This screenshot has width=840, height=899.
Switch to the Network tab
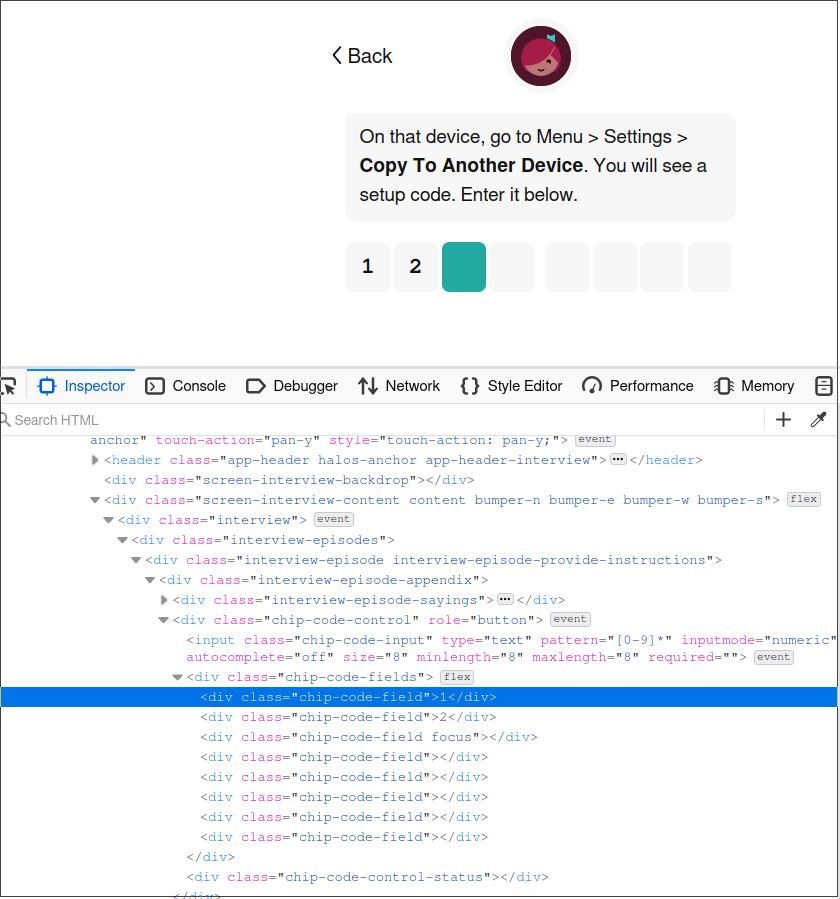click(399, 386)
